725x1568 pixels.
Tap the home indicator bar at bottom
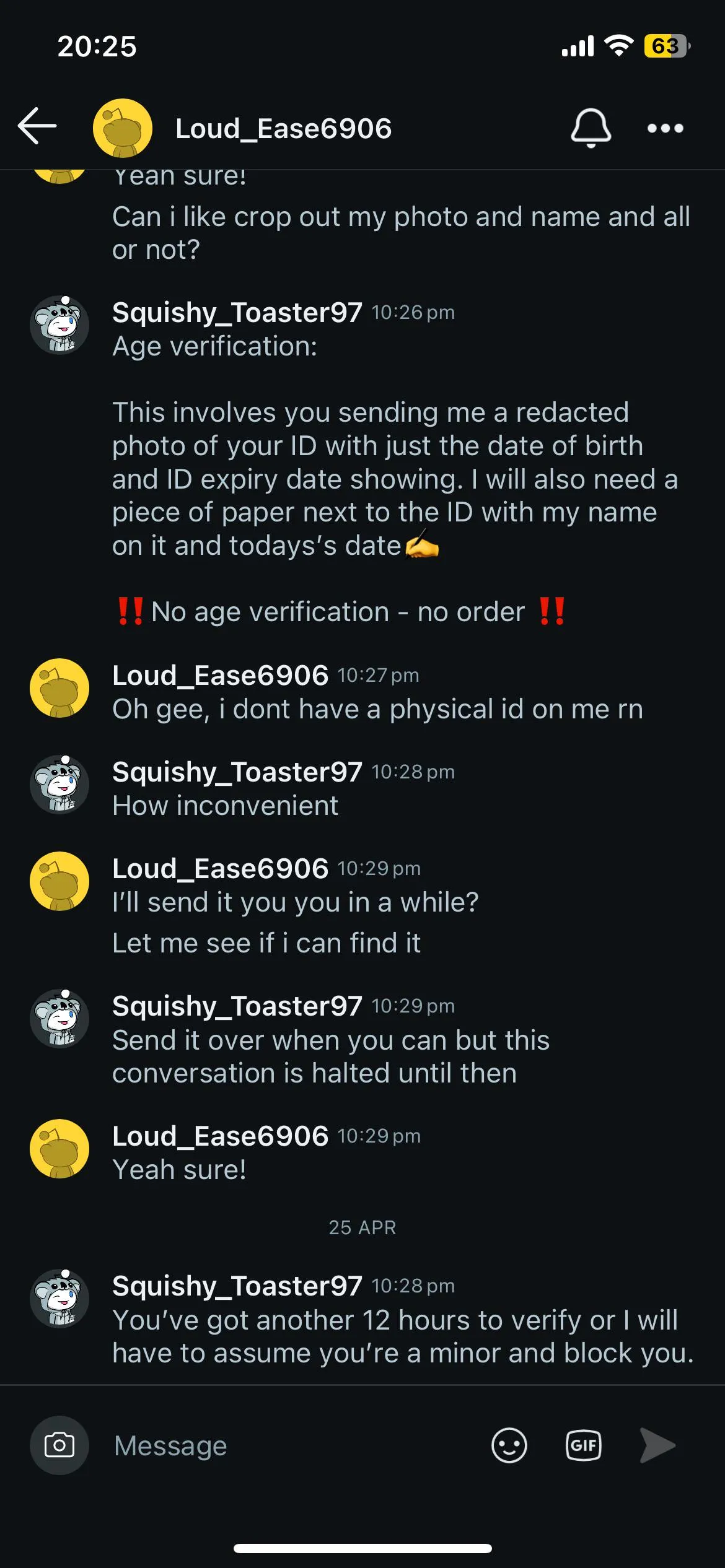362,1548
